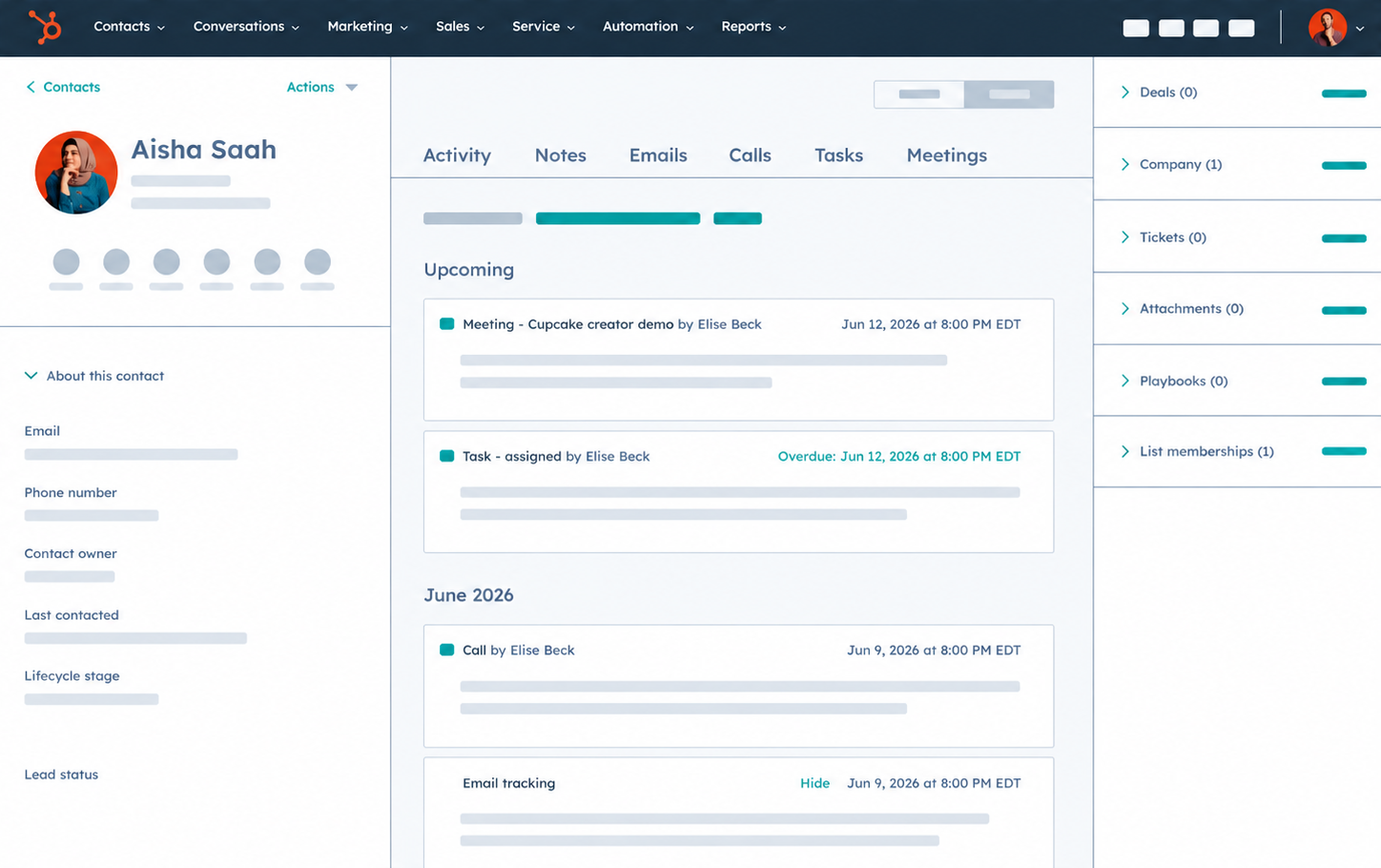Open the Marketing navigation menu
This screenshot has width=1381, height=868.
pos(367,27)
